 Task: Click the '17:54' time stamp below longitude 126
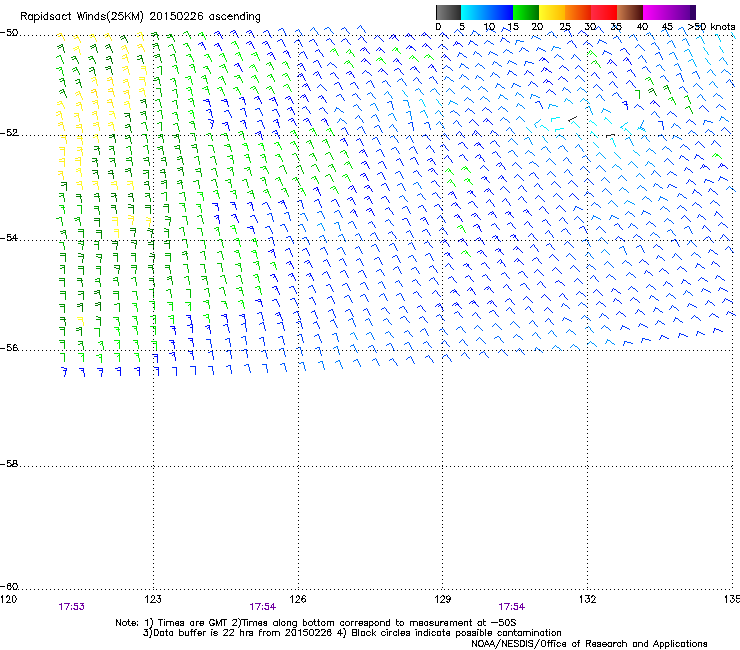click(x=262, y=607)
